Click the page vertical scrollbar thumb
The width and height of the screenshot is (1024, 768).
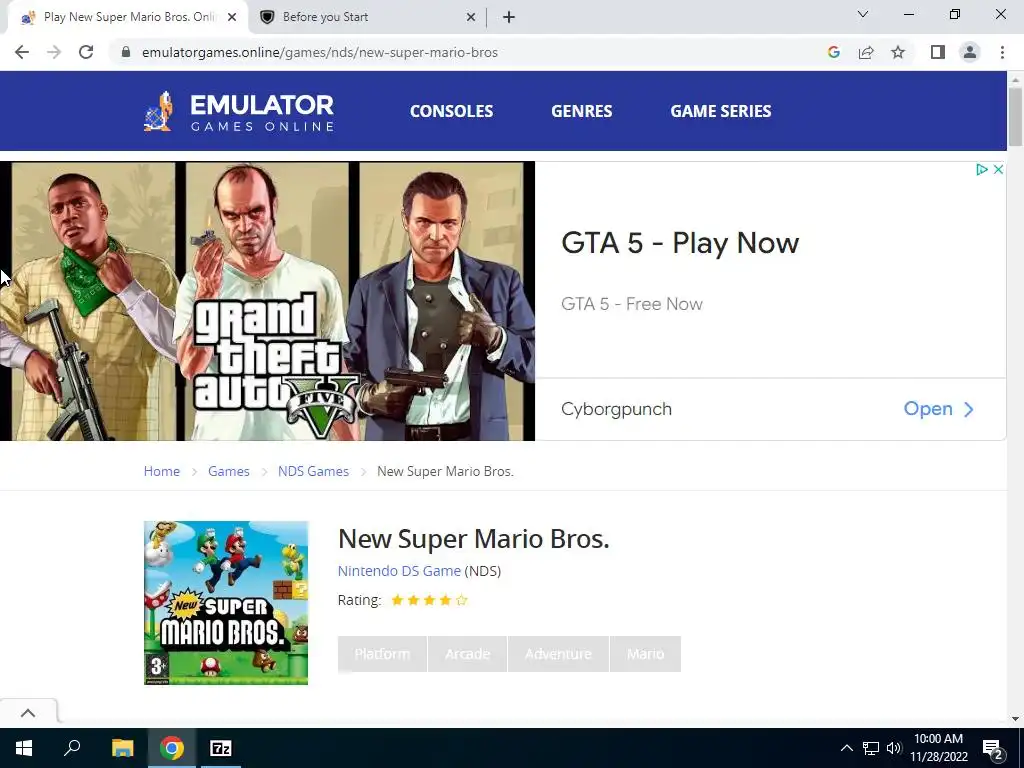coord(1016,116)
